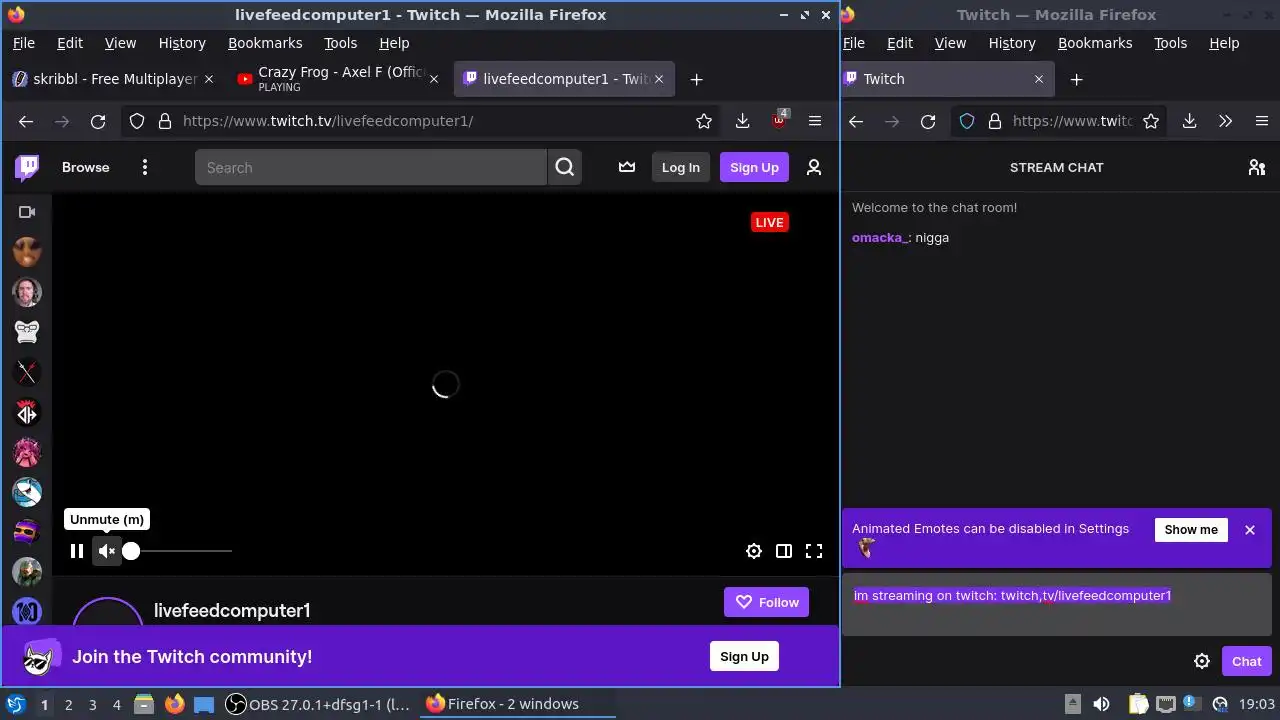1280x720 pixels.
Task: Click the Twitch logo home icon
Action: point(27,167)
